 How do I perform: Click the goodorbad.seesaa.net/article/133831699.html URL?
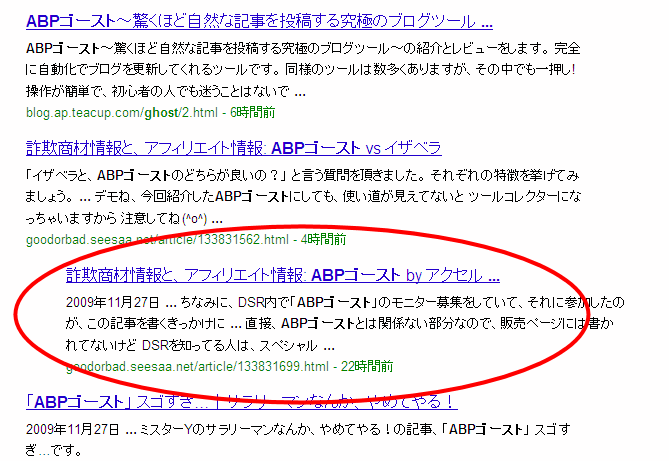[x=197, y=367]
